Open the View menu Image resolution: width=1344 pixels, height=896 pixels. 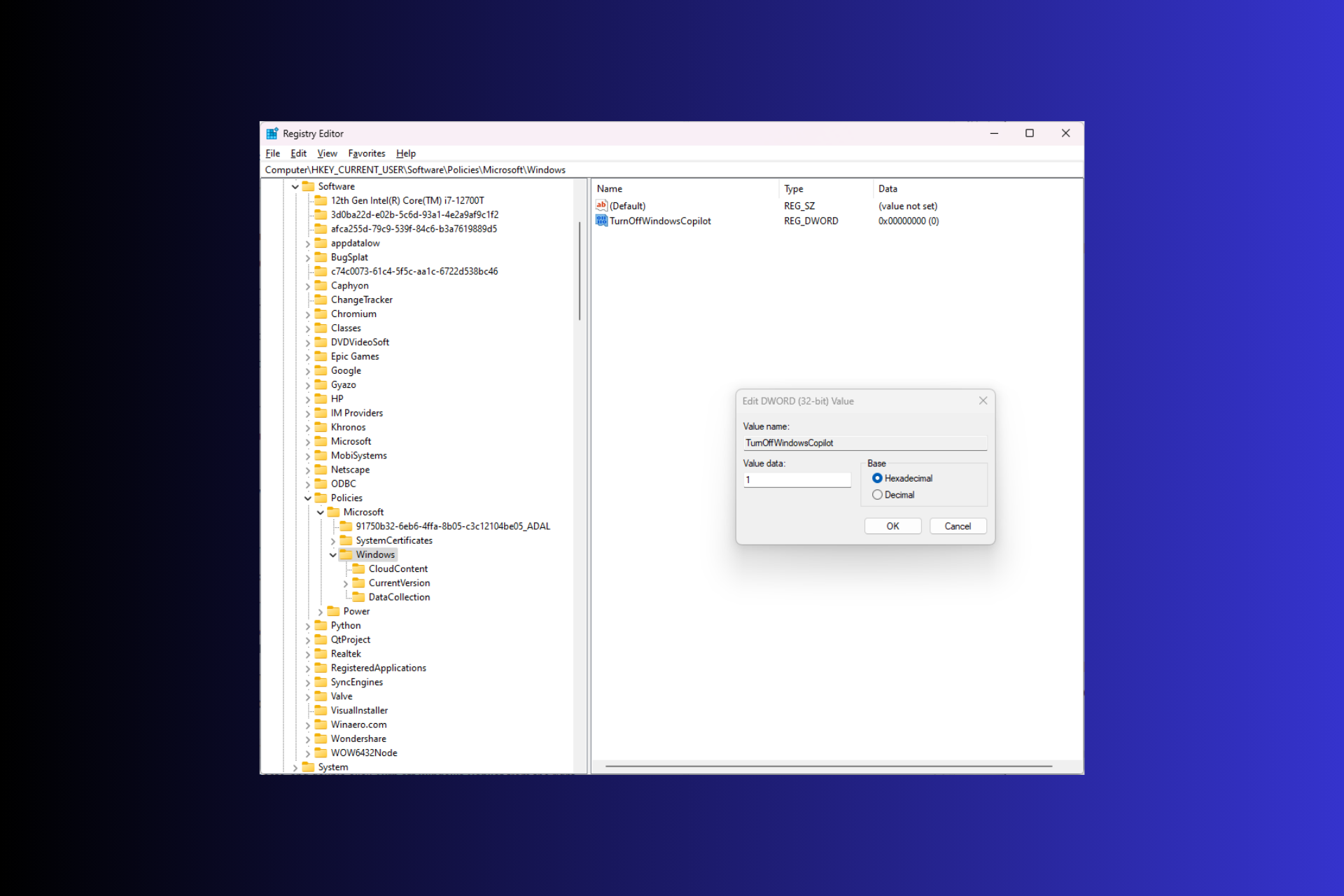(327, 153)
